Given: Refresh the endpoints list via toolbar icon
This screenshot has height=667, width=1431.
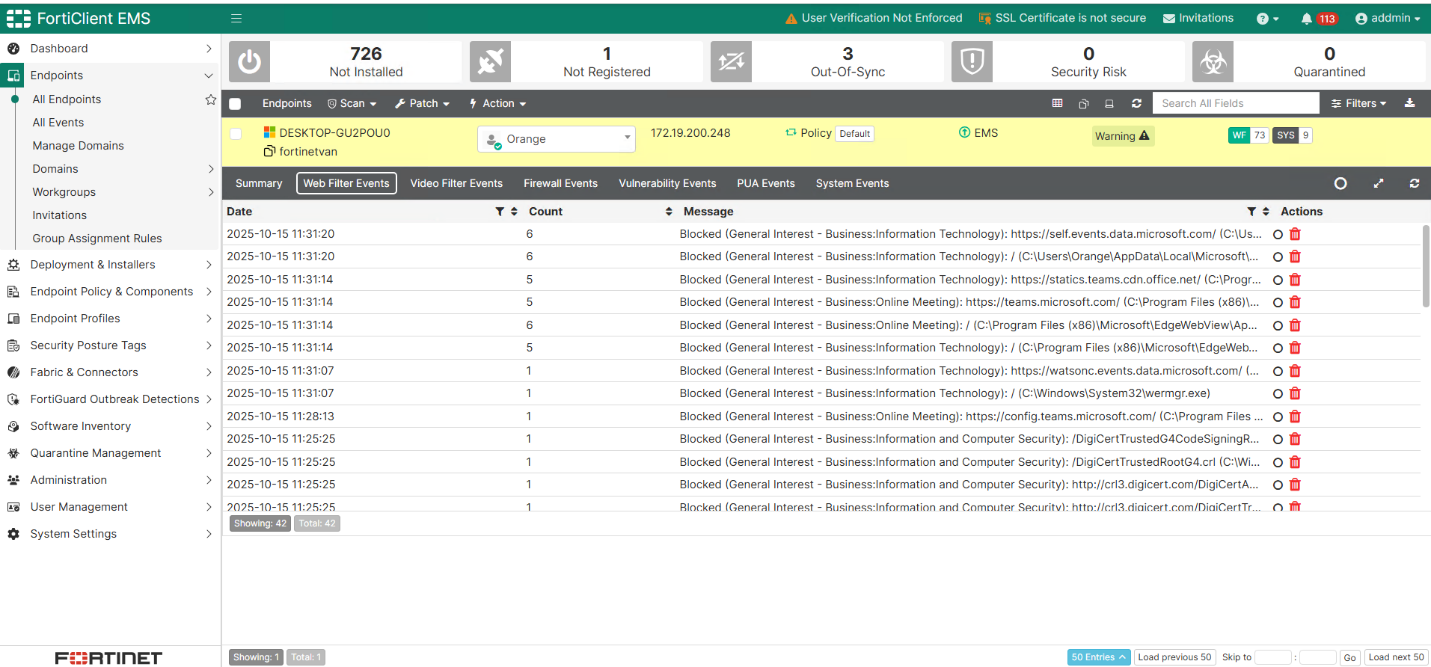Looking at the screenshot, I should (x=1136, y=103).
